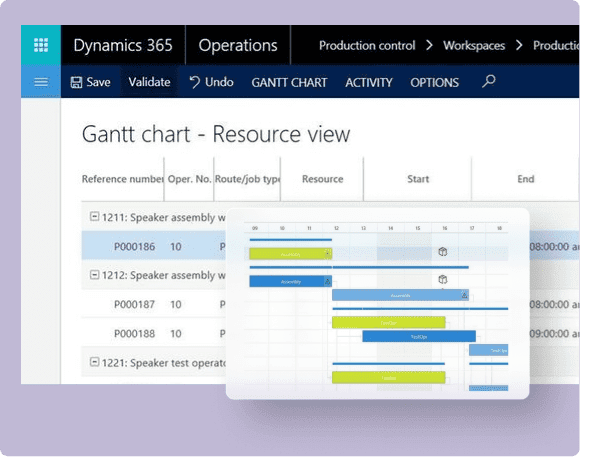Click the End column header
Screen dimensions: 593x460
coord(526,179)
